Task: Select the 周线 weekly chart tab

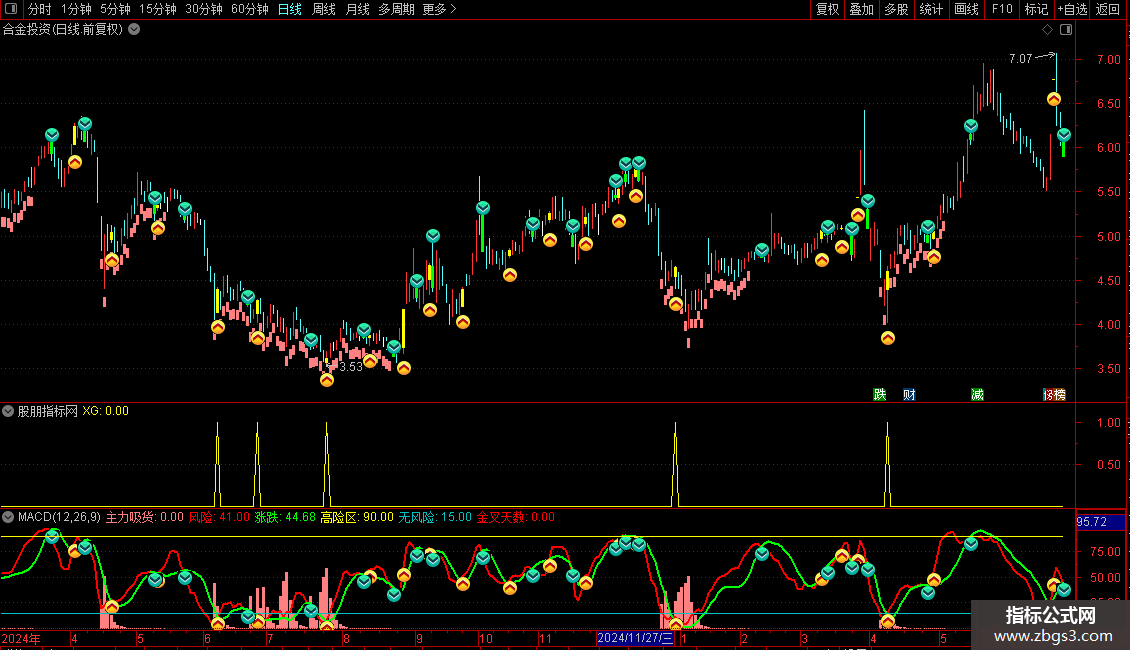Action: pyautogui.click(x=324, y=9)
